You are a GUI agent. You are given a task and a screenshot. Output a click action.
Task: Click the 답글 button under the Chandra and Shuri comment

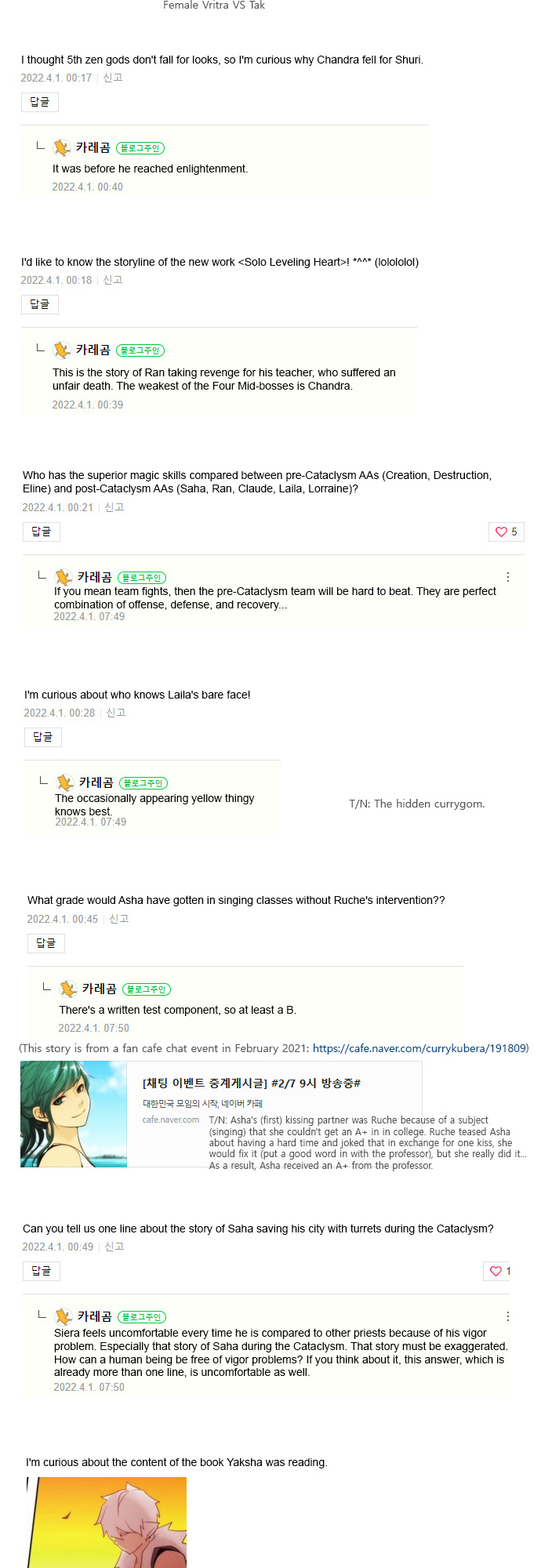point(39,102)
